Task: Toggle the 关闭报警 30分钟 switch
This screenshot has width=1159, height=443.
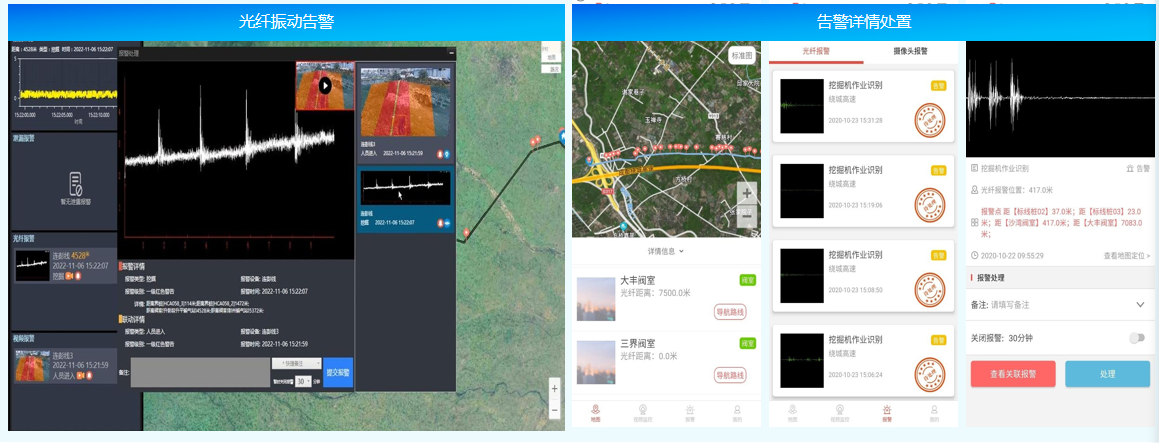Action: [1137, 338]
